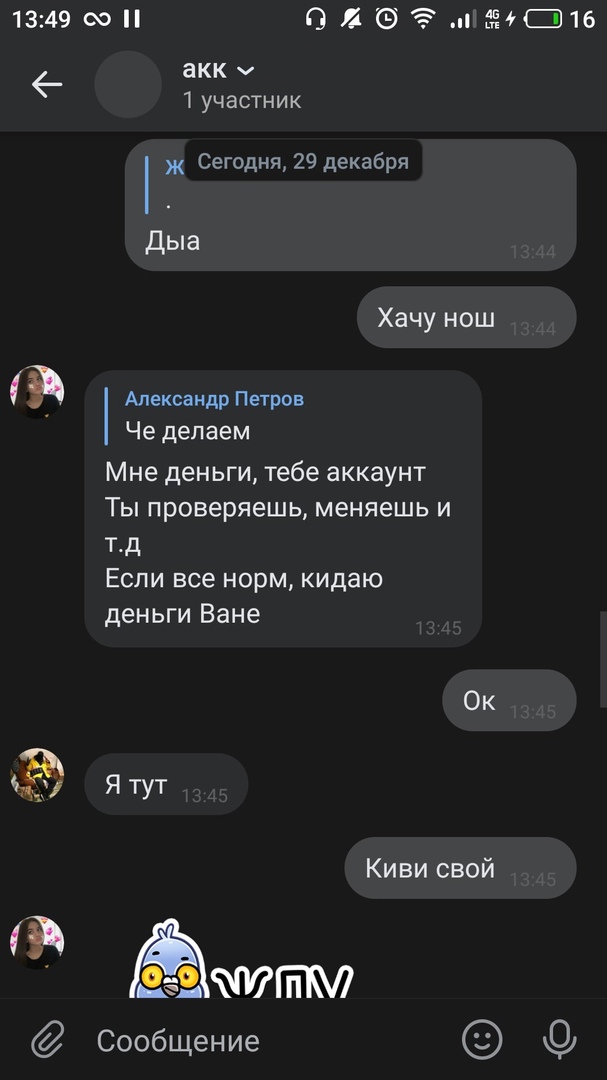This screenshot has height=1080, width=607.
Task: Tap the back arrow icon
Action: (47, 85)
